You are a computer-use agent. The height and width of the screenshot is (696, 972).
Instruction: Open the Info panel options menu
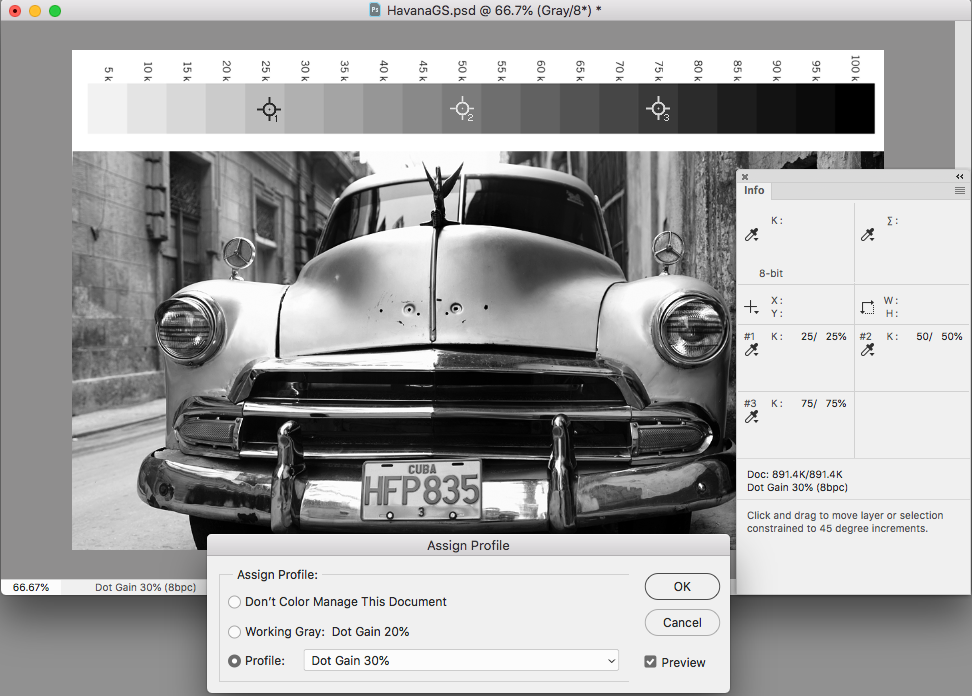(x=959, y=190)
